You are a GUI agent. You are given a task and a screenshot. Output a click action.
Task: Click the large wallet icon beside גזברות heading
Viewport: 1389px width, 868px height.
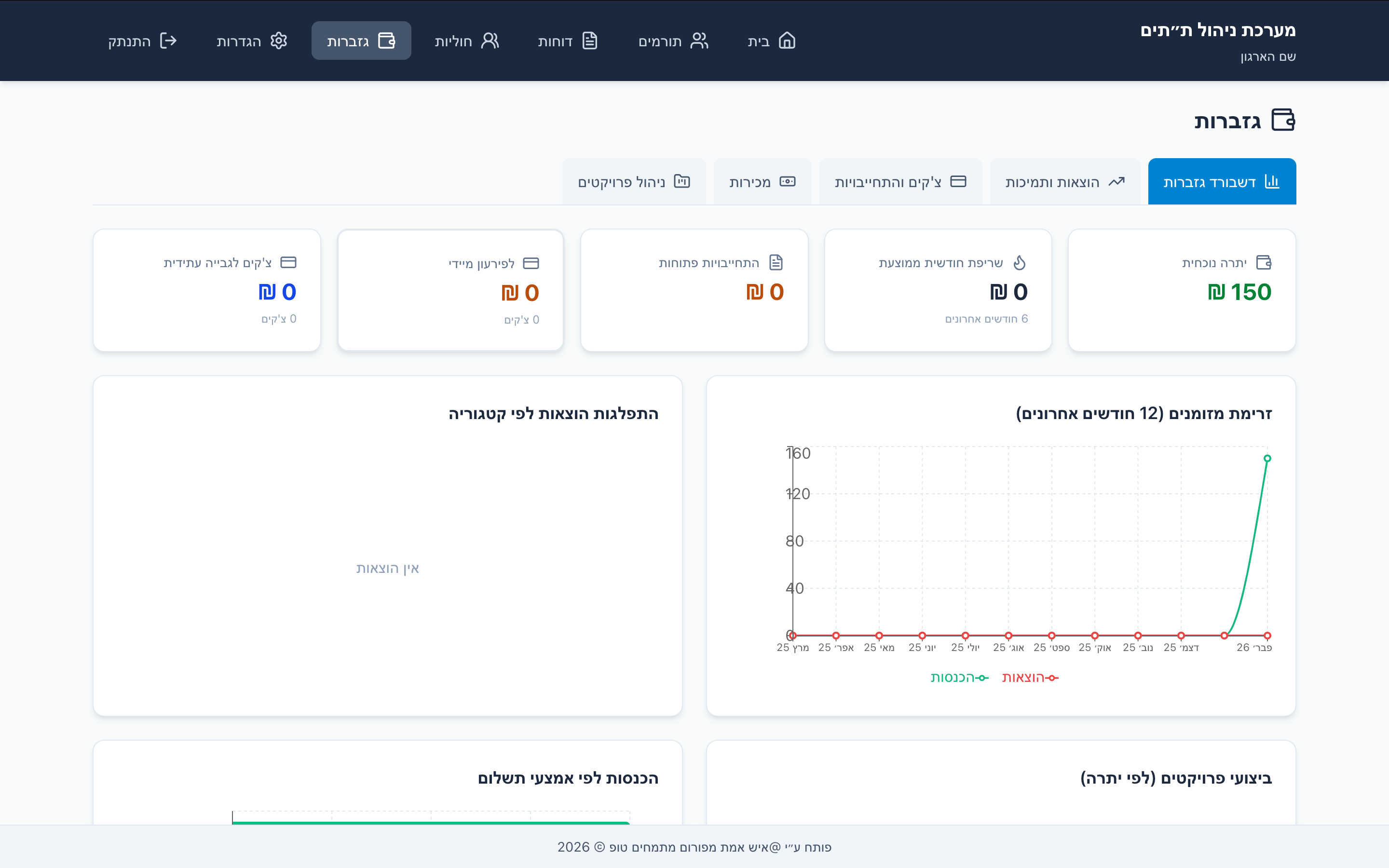[1283, 120]
